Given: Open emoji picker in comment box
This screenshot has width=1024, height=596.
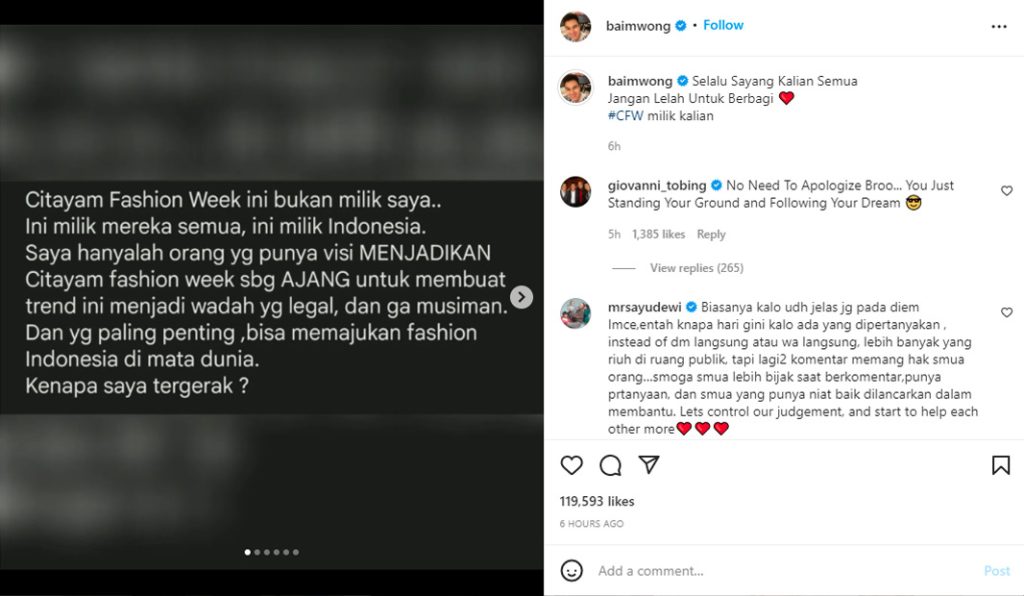Looking at the screenshot, I should 571,571.
